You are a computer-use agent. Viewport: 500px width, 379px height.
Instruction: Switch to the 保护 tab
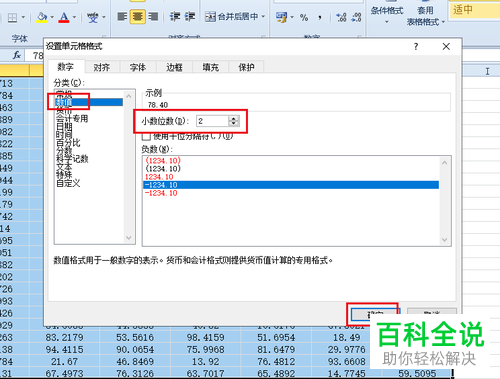246,67
